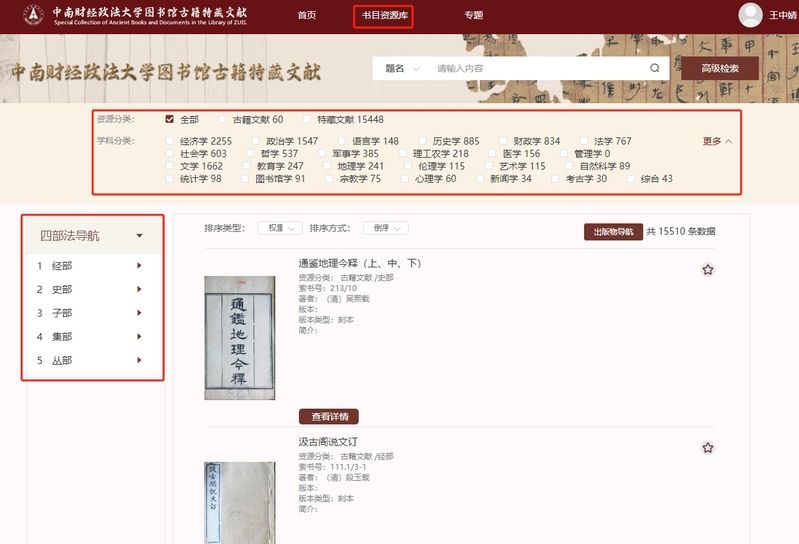The height and width of the screenshot is (544, 799).
Task: Star the 汲古阁说文订 entry
Action: point(708,447)
